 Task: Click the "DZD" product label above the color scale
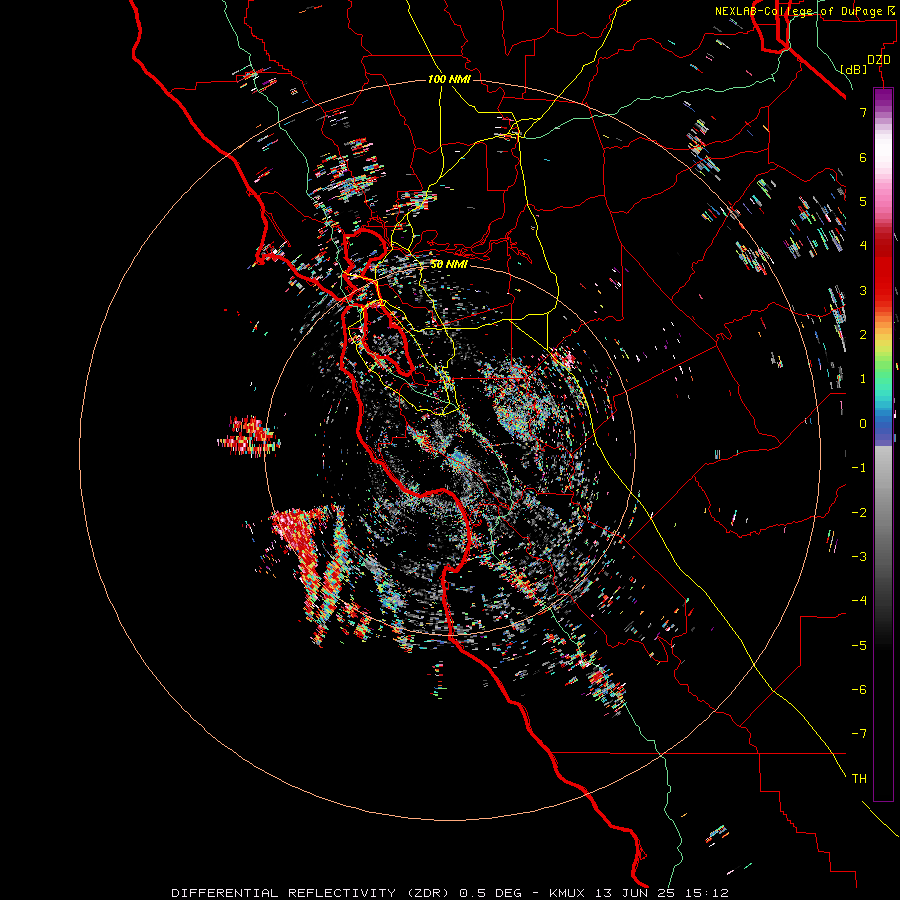coord(878,60)
